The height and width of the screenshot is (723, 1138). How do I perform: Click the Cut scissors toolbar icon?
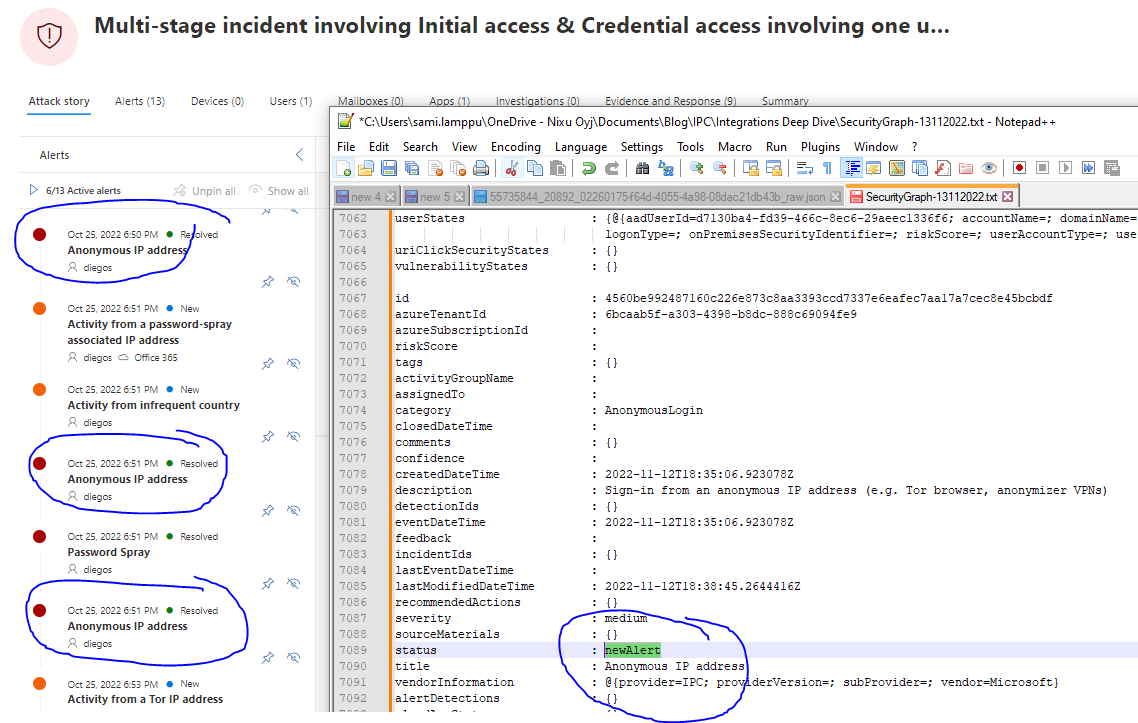point(511,168)
